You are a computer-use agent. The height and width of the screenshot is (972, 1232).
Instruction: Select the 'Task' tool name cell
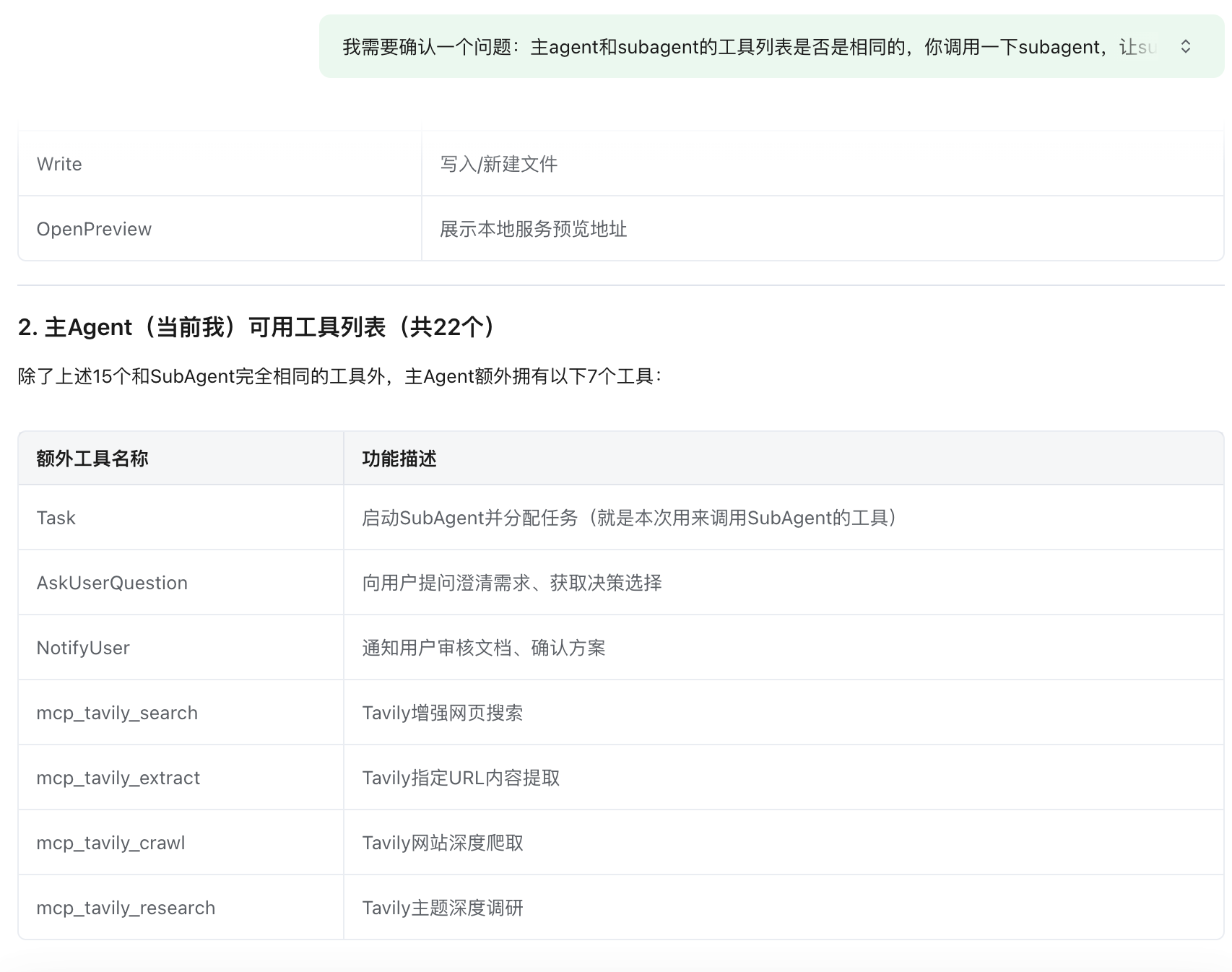point(181,518)
